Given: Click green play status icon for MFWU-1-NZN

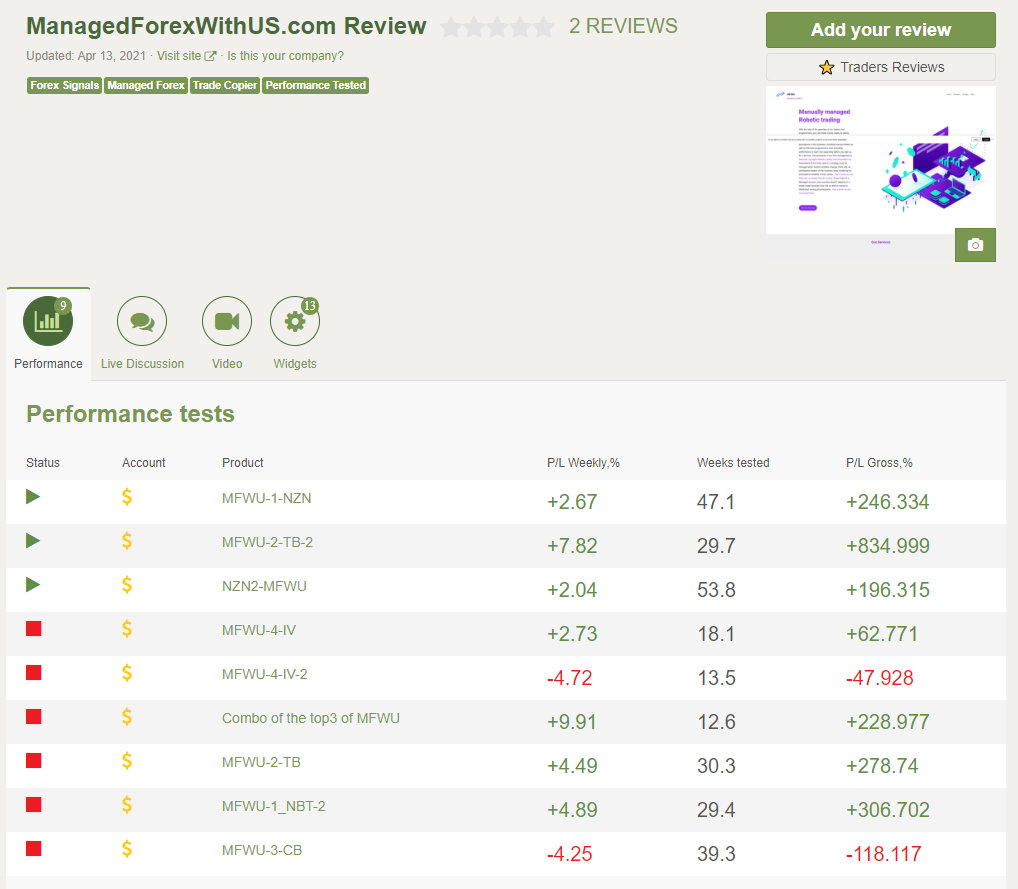Looking at the screenshot, I should pyautogui.click(x=33, y=497).
